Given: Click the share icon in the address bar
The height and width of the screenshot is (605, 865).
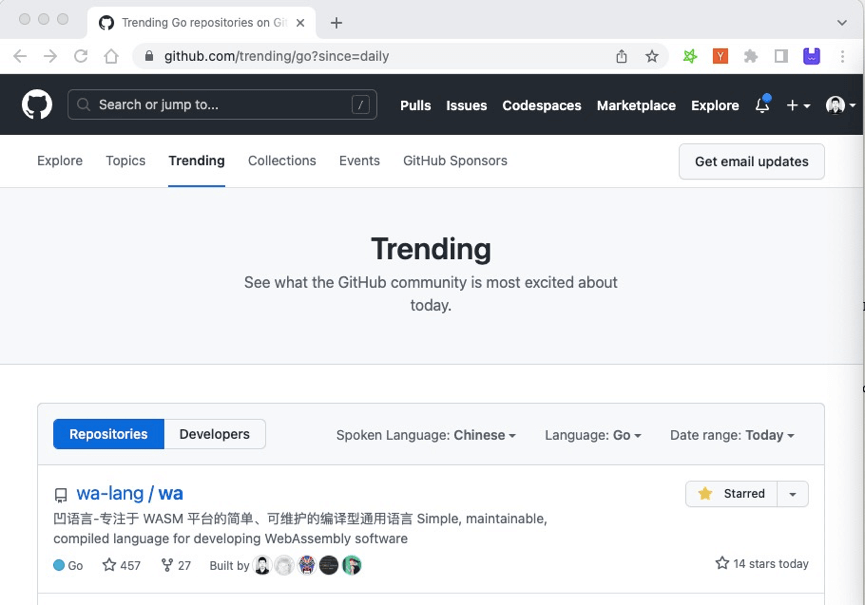Looking at the screenshot, I should coord(621,57).
